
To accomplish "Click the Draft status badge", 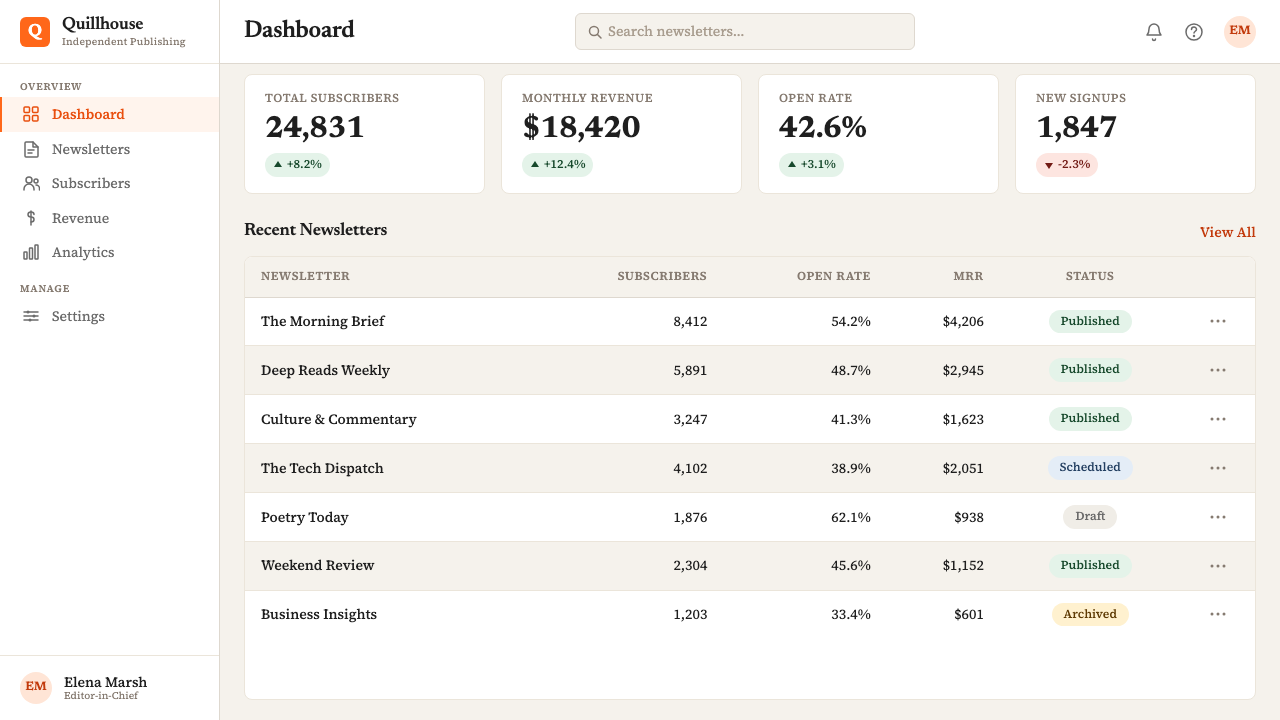I will tap(1090, 517).
